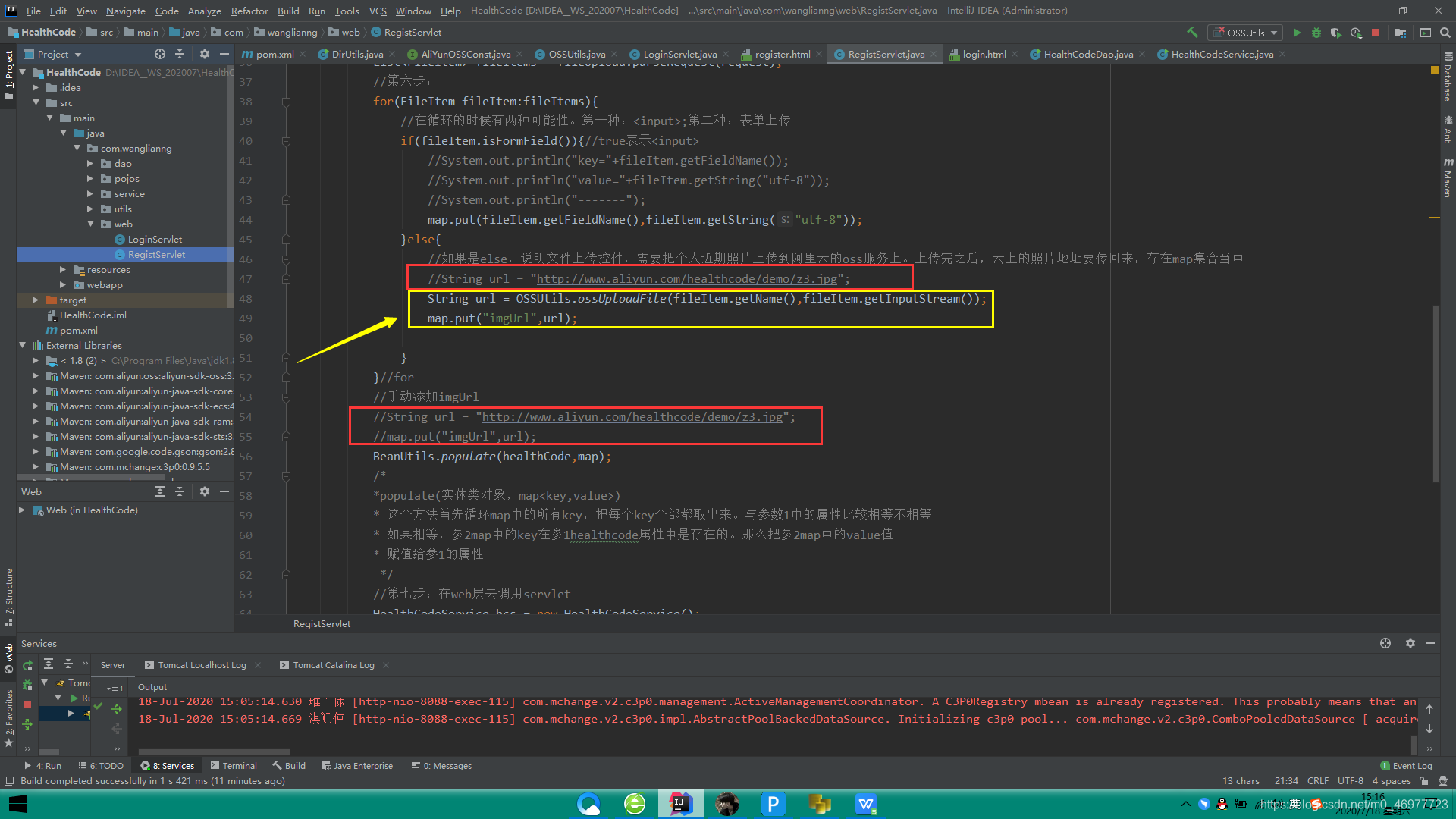Viewport: 1456px width, 819px height.
Task: Toggle the 1: Project tool window stripe
Action: [x=8, y=76]
